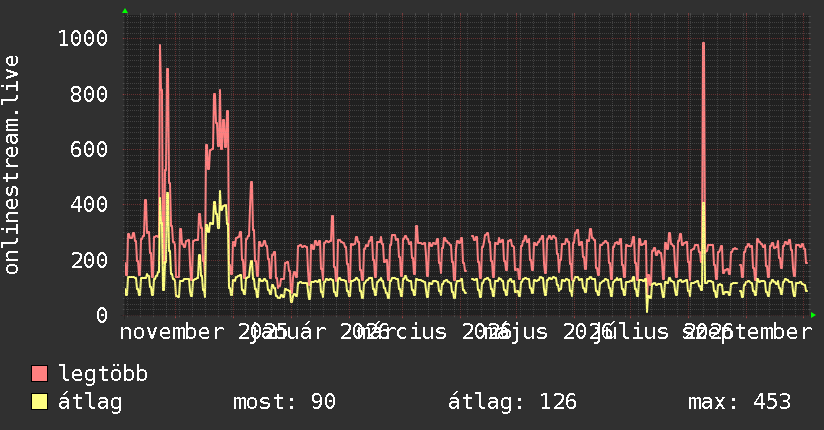Click the 'átlag: 126' statistic

click(512, 402)
